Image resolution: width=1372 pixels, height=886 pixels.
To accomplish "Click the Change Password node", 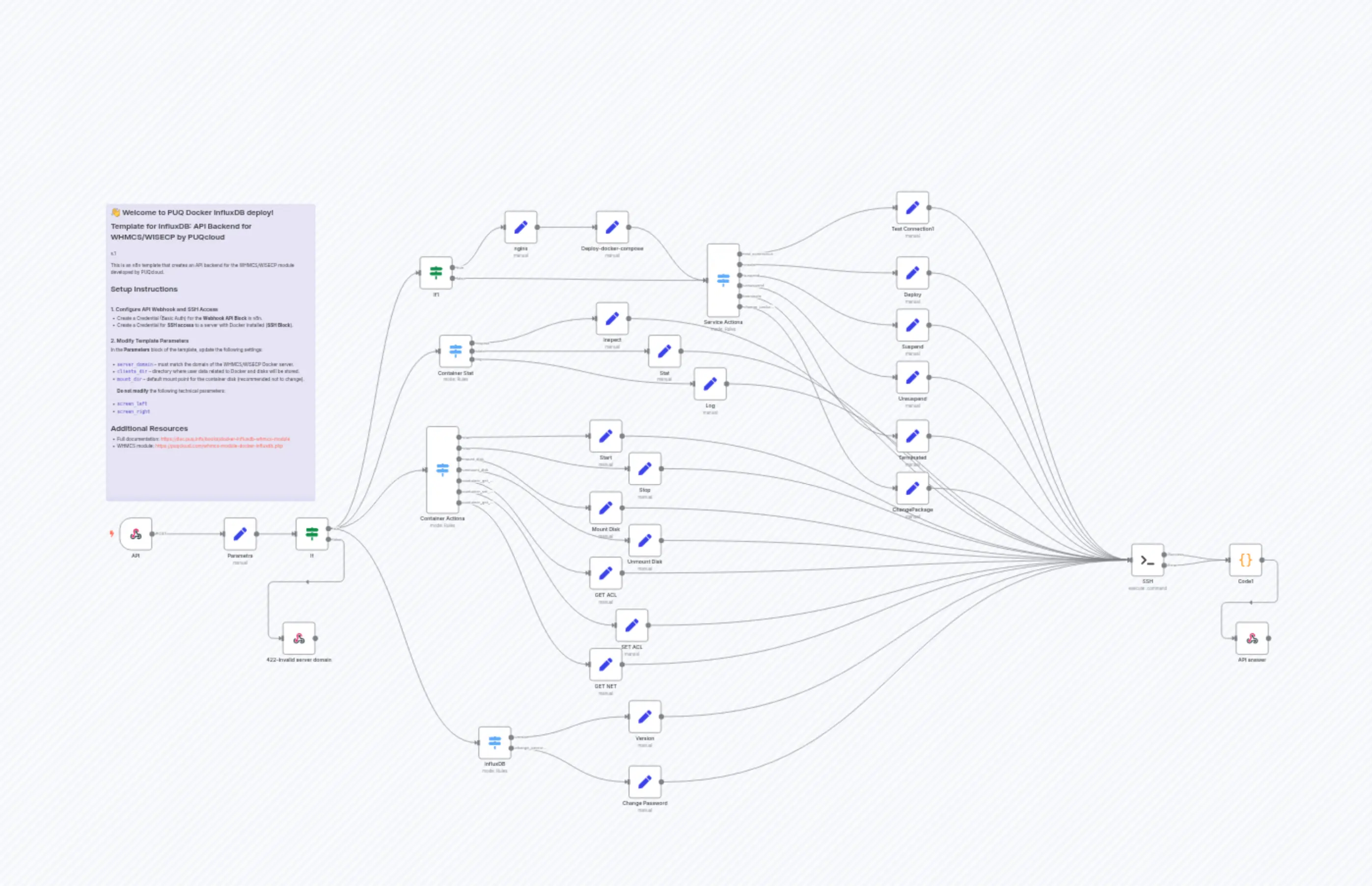I will 645,781.
